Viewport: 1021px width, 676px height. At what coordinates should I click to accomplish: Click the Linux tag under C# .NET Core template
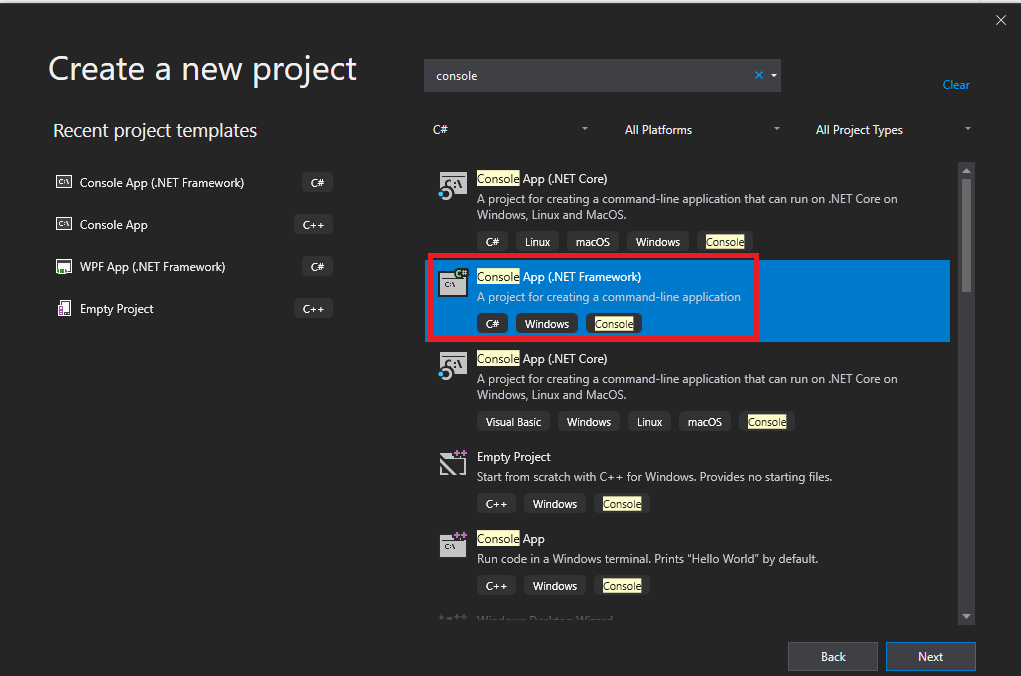click(x=537, y=242)
